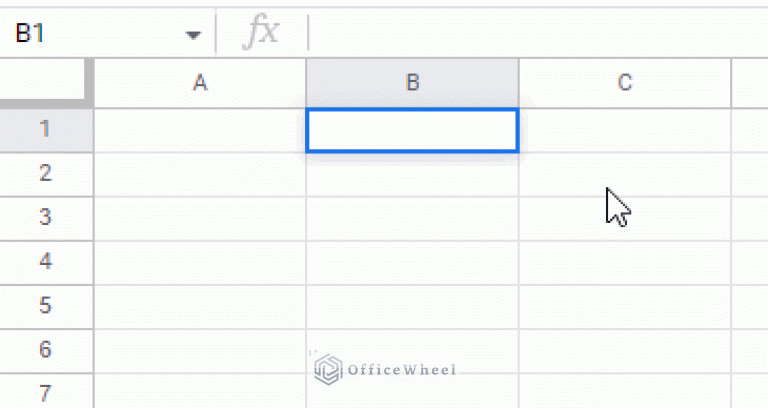Click the highlighted cell B1
This screenshot has width=768, height=408.
pos(412,130)
